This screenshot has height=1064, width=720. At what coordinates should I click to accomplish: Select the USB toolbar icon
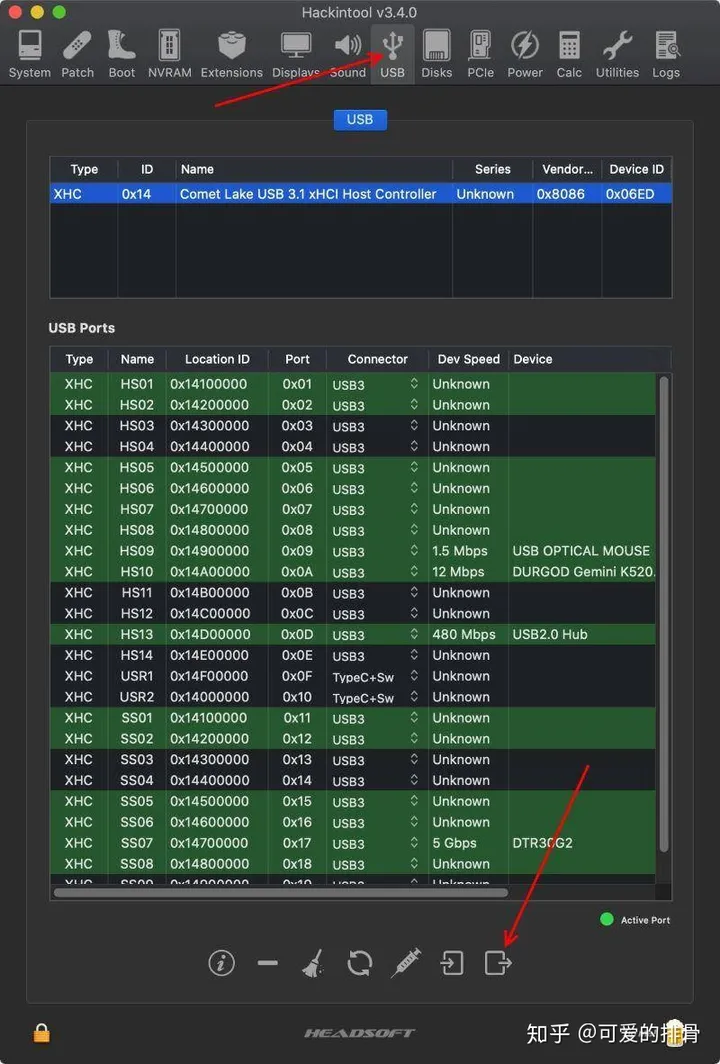[x=392, y=55]
